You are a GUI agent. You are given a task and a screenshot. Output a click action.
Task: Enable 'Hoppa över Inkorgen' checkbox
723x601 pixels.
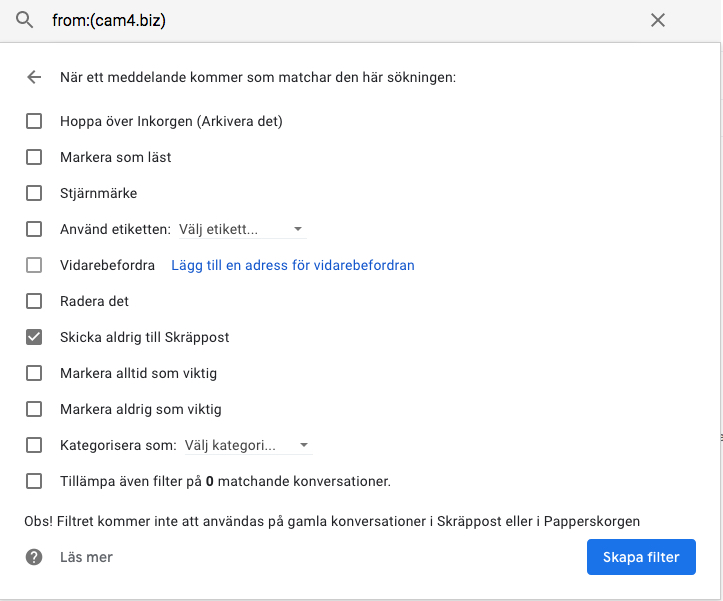tap(34, 121)
